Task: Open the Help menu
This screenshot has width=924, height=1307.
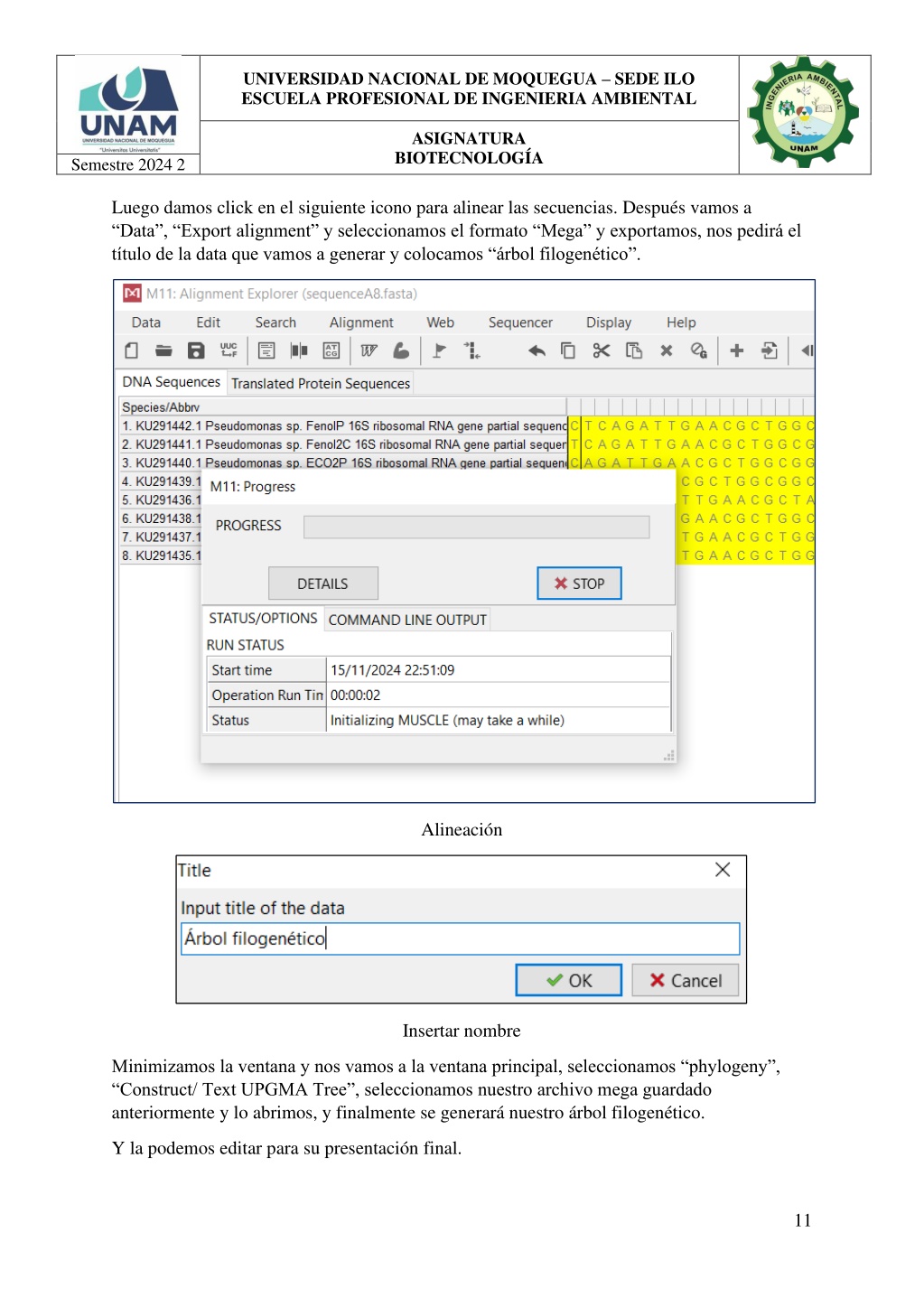Action: pyautogui.click(x=681, y=322)
